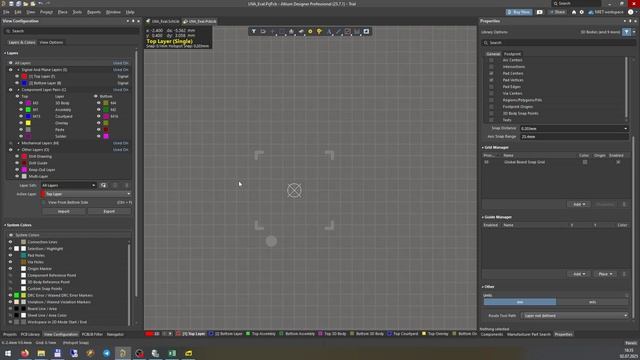Expand the Mechanical Layers group
Image resolution: width=640 pixels, height=360 pixels.
point(18,143)
